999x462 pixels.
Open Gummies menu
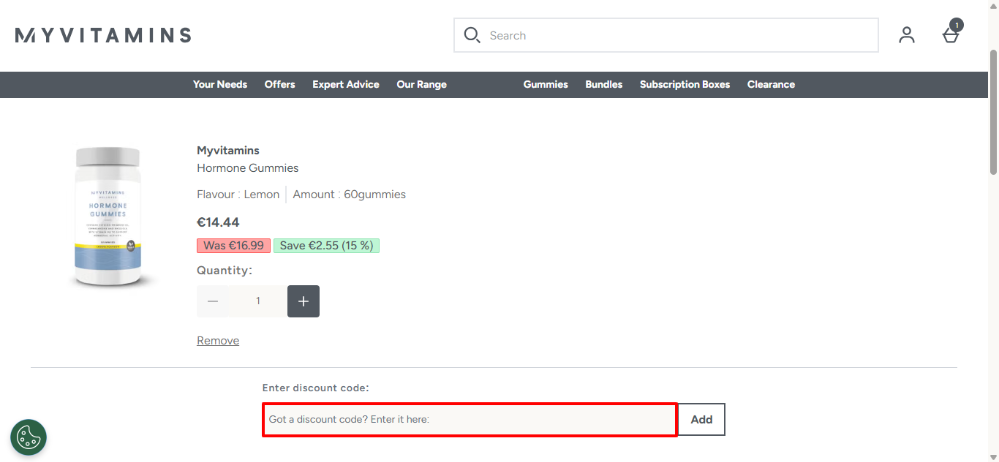point(545,84)
